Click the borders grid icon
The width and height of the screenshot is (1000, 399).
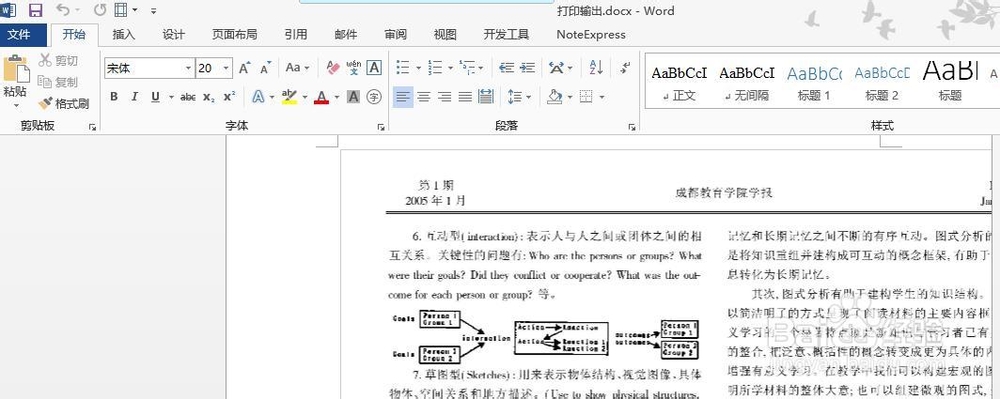coord(586,97)
